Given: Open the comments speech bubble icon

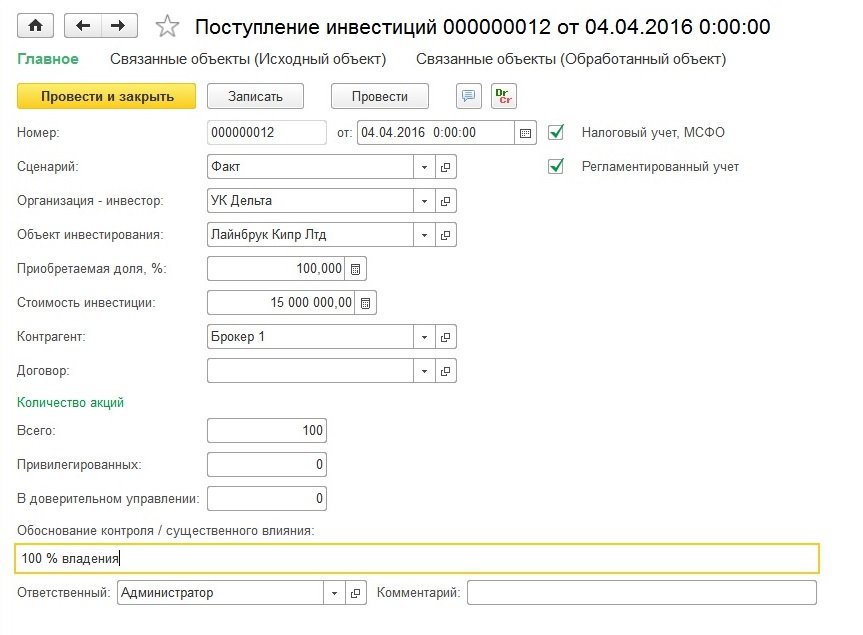Looking at the screenshot, I should pyautogui.click(x=469, y=96).
